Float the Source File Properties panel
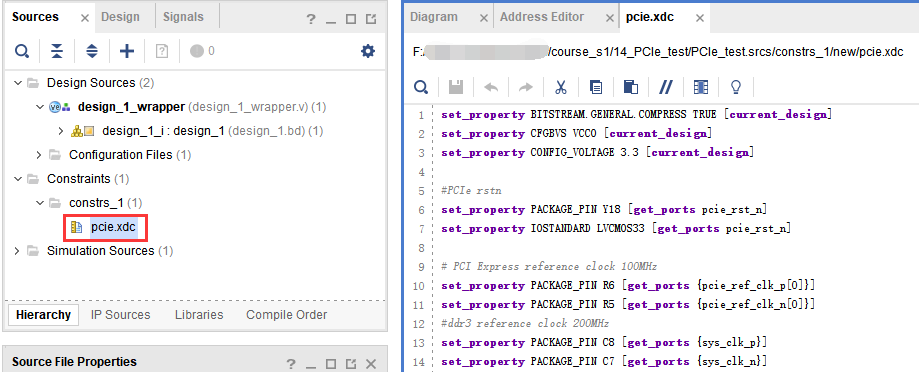This screenshot has width=919, height=372. (x=351, y=364)
